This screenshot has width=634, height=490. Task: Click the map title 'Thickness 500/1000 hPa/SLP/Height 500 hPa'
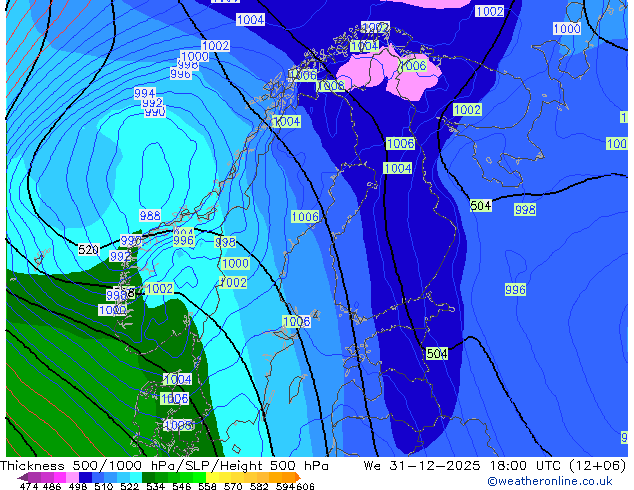point(164,466)
